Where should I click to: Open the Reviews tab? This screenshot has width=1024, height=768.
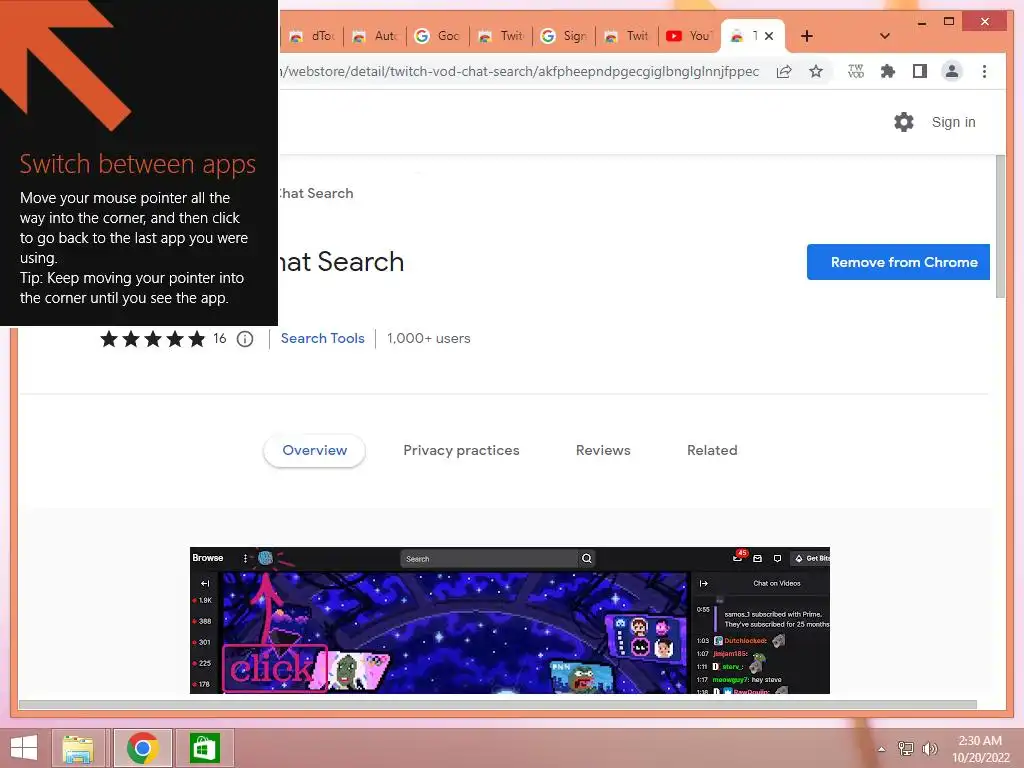[x=603, y=450]
